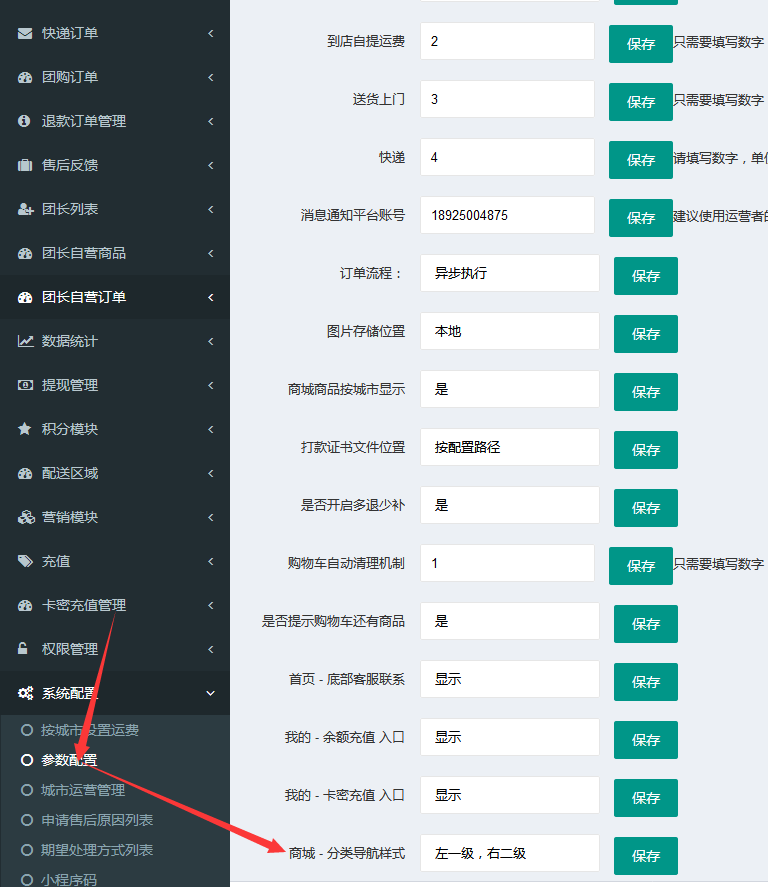
Task: Open the 订单流程 dropdown showing 异步执行
Action: pos(509,273)
